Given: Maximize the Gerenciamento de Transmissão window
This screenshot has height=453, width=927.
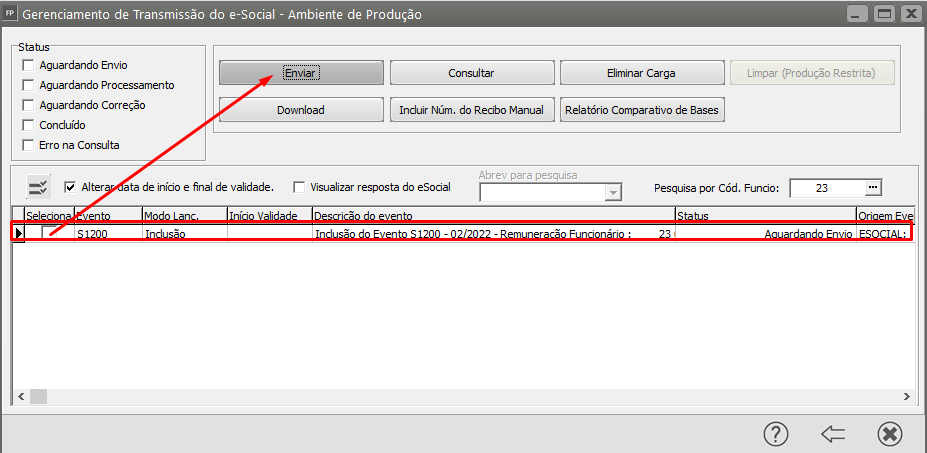Looking at the screenshot, I should point(884,14).
